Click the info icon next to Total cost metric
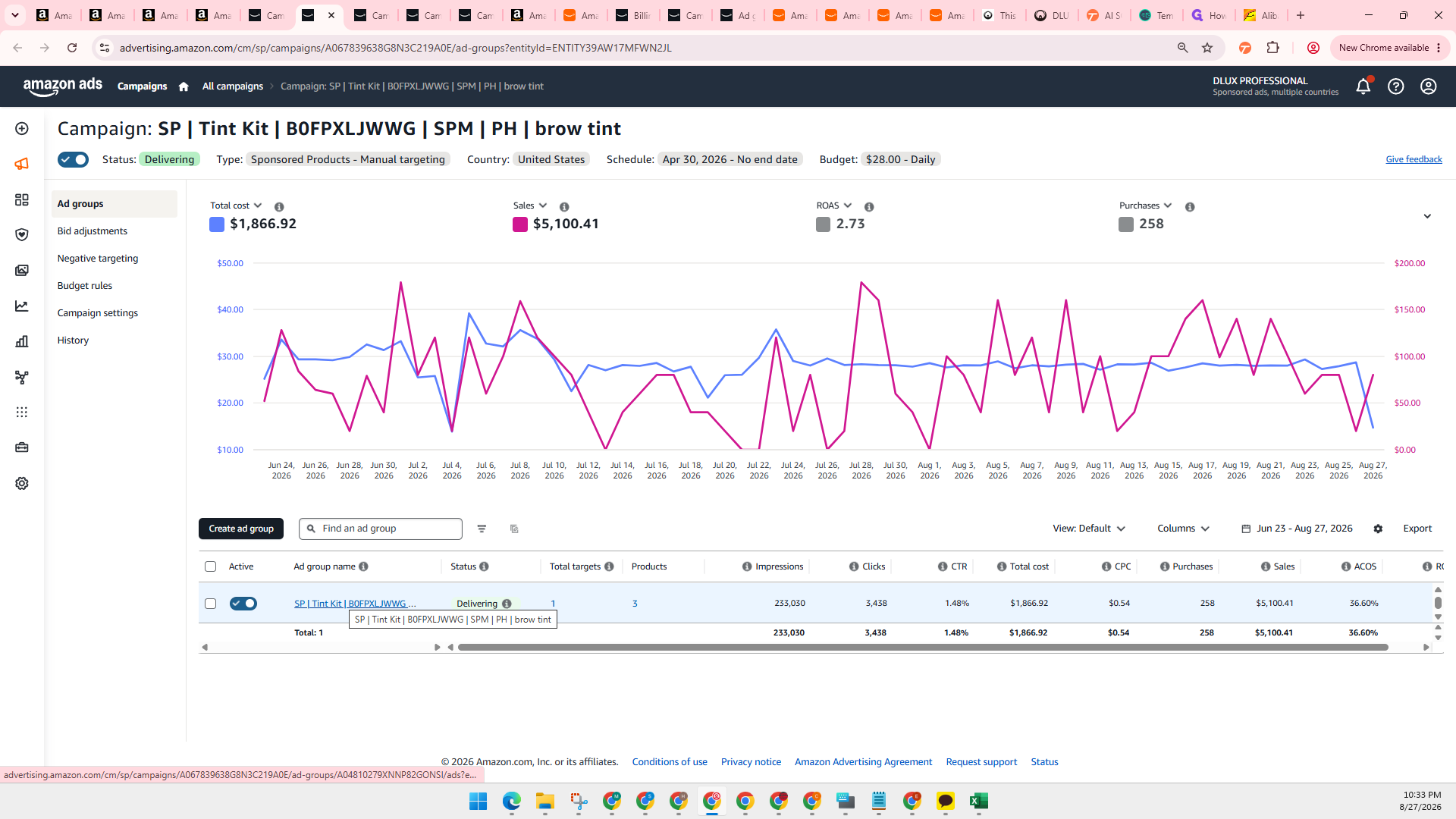Viewport: 1456px width, 819px height. (279, 206)
